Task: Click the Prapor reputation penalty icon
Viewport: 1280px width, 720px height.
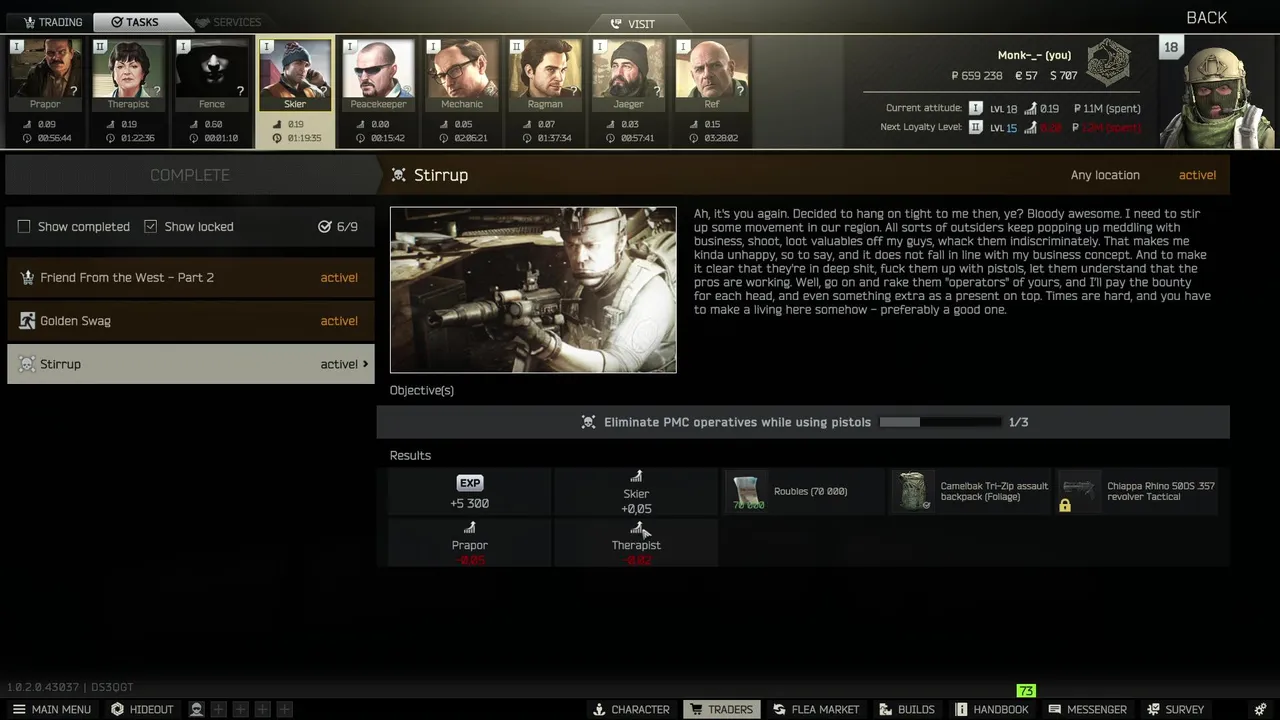Action: point(469,528)
